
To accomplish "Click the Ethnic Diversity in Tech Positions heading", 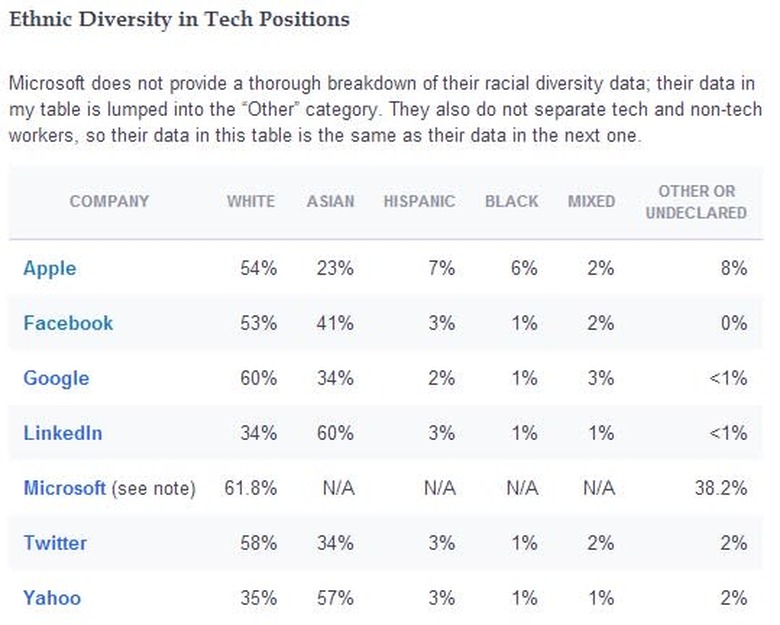I will pos(179,19).
